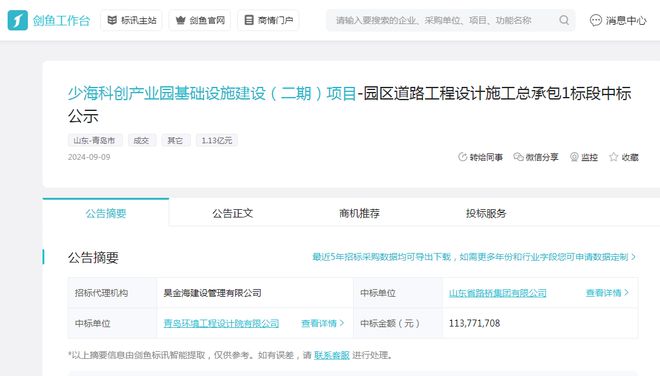Open 剑鱼官网 from the top bar

200,20
